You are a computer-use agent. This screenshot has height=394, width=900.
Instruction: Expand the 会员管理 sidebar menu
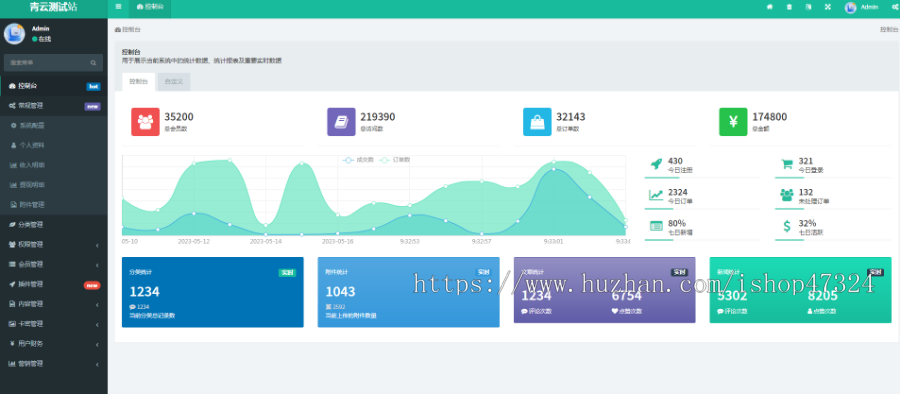click(x=54, y=264)
